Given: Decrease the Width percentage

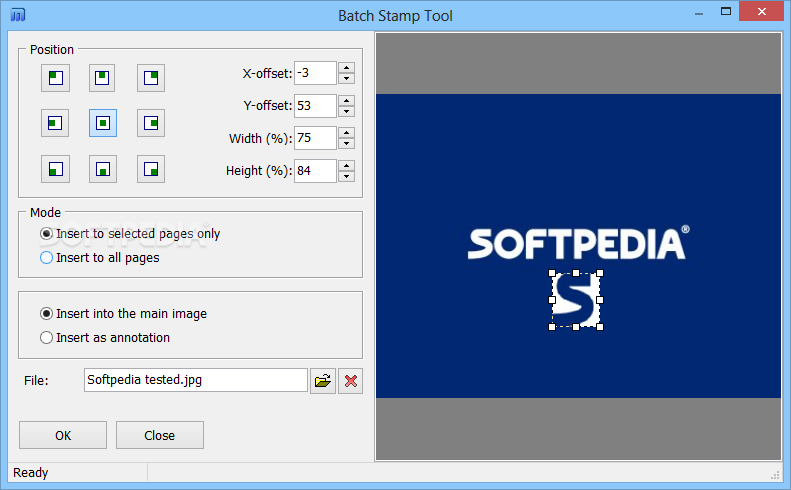Looking at the screenshot, I should 346,144.
